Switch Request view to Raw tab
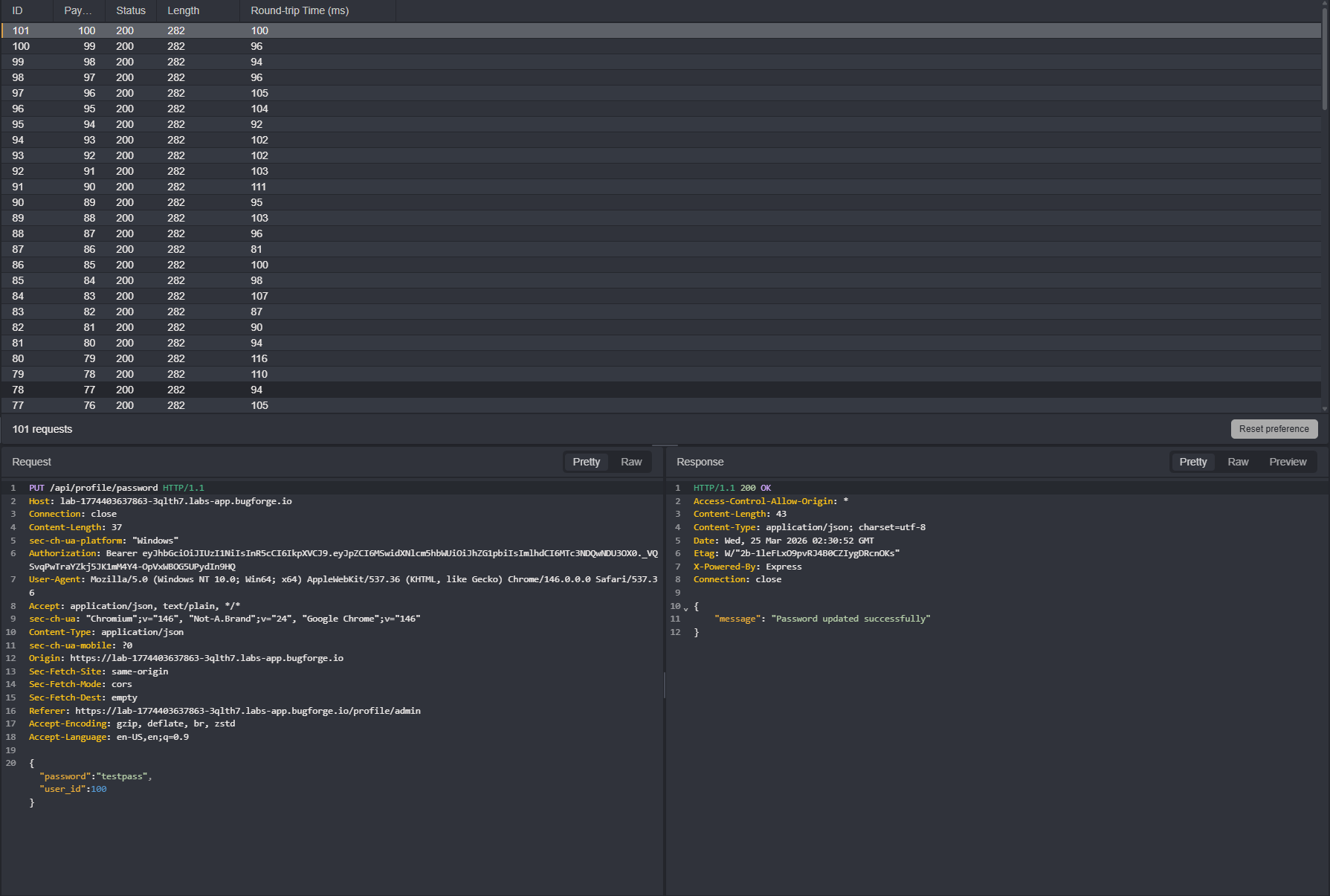The height and width of the screenshot is (896, 1330). pyautogui.click(x=631, y=462)
